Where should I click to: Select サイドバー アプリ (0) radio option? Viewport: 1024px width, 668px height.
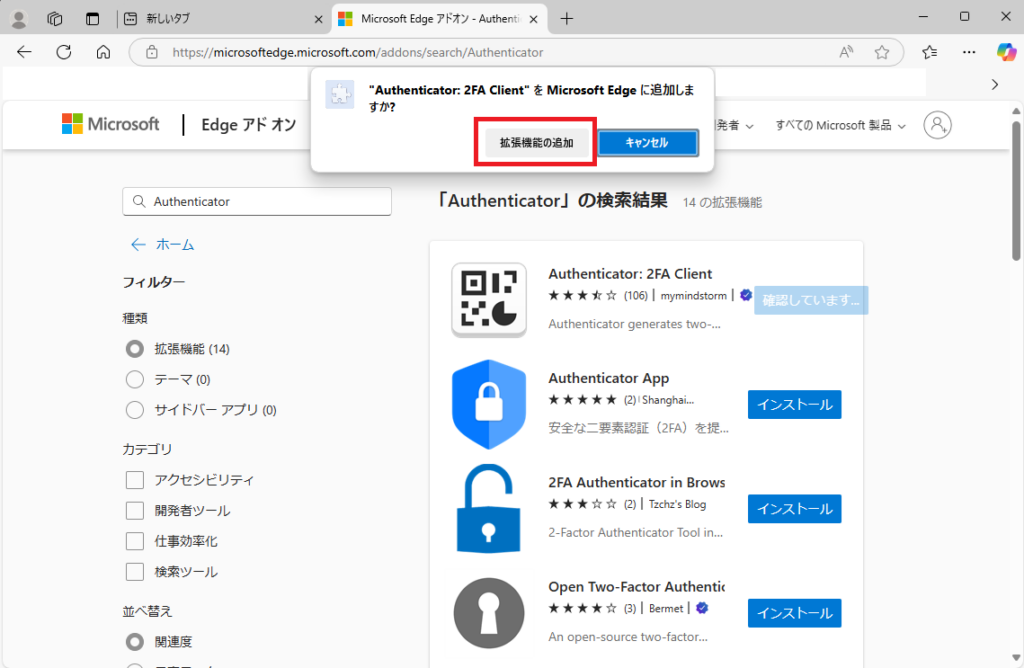pos(135,410)
